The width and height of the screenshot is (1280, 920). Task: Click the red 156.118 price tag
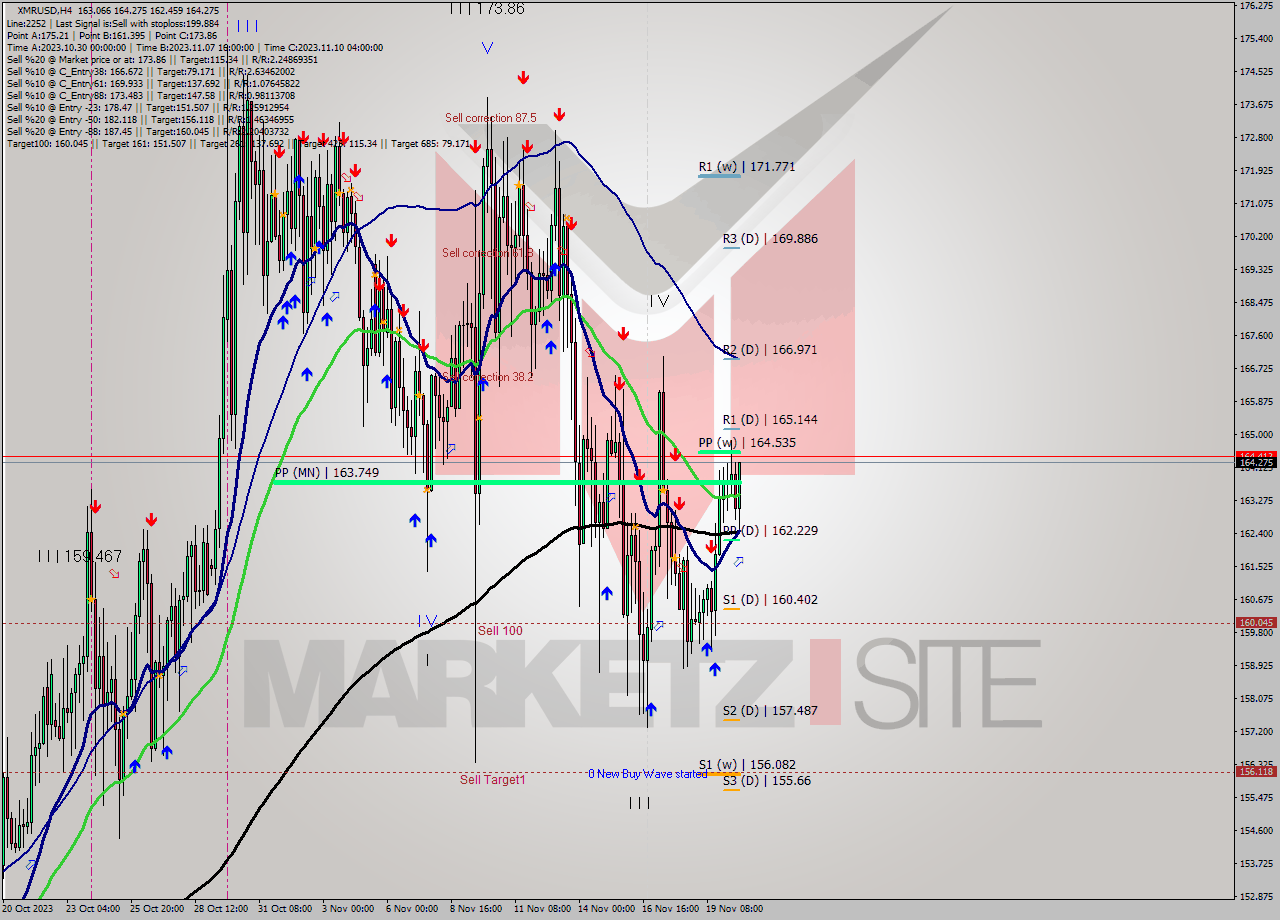pyautogui.click(x=1256, y=772)
